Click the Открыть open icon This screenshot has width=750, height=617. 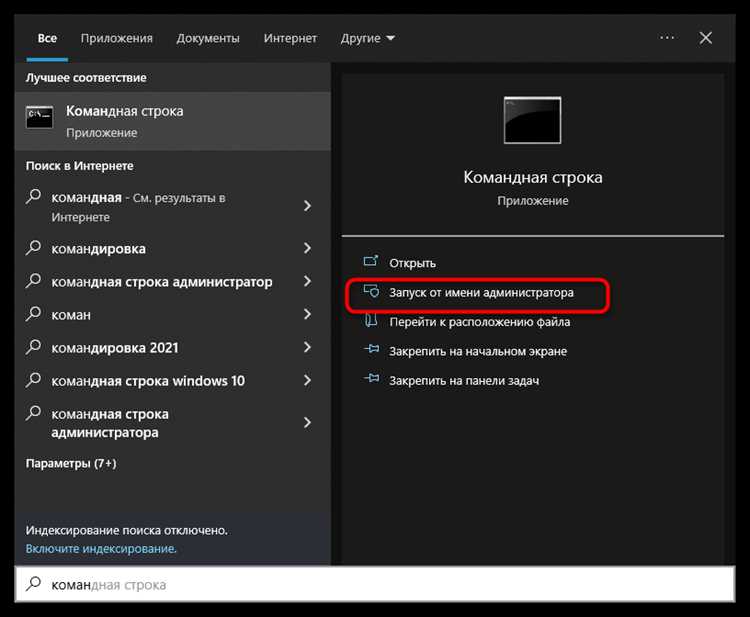click(371, 261)
